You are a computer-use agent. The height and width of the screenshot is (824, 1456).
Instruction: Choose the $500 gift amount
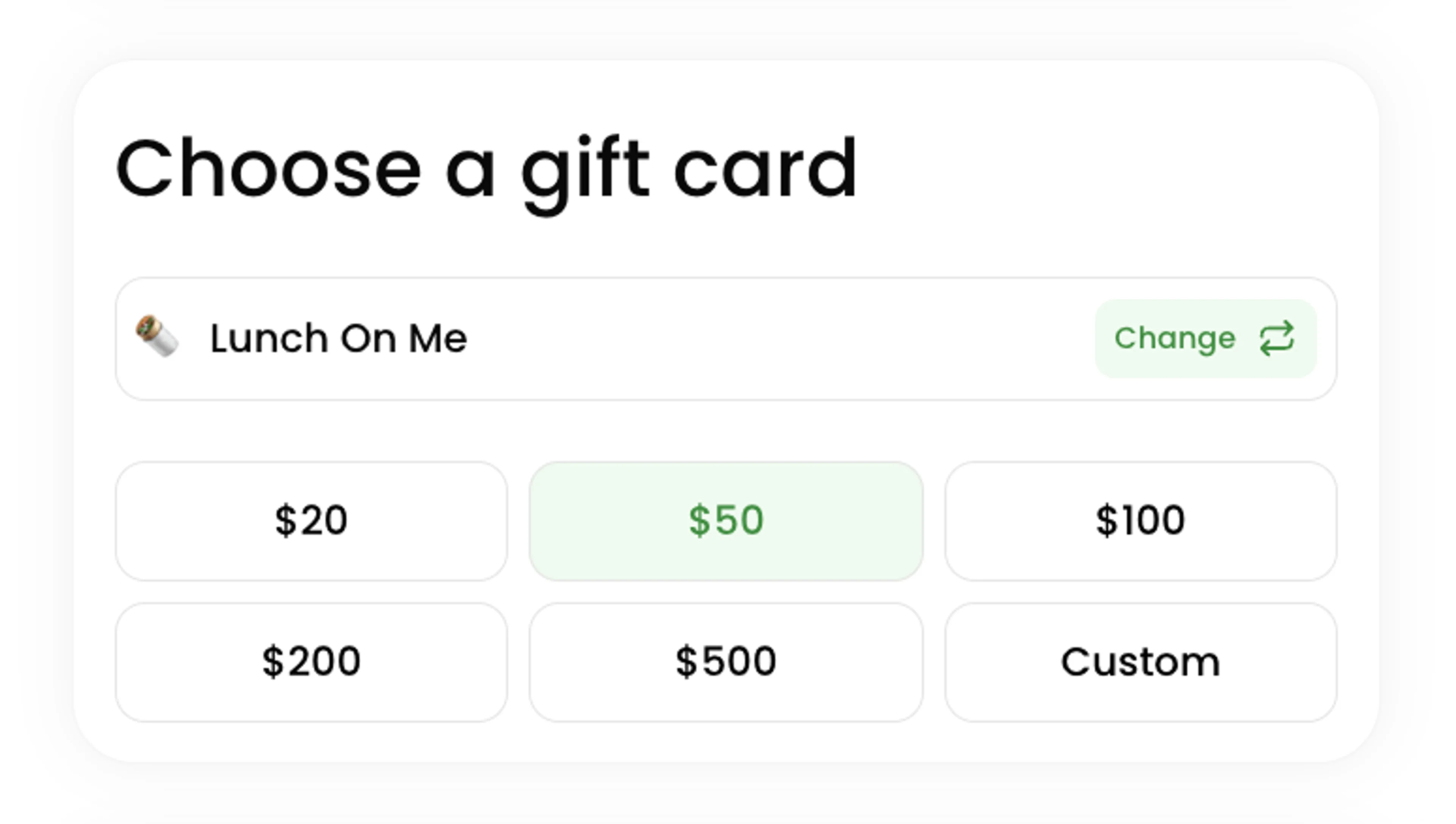click(x=726, y=662)
